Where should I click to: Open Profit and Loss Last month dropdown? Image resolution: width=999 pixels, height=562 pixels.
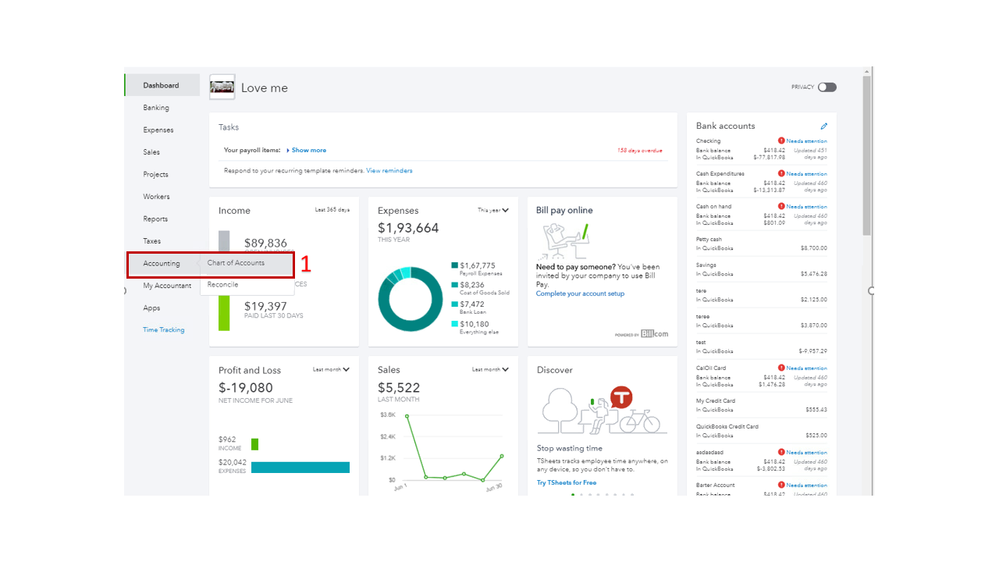[331, 370]
